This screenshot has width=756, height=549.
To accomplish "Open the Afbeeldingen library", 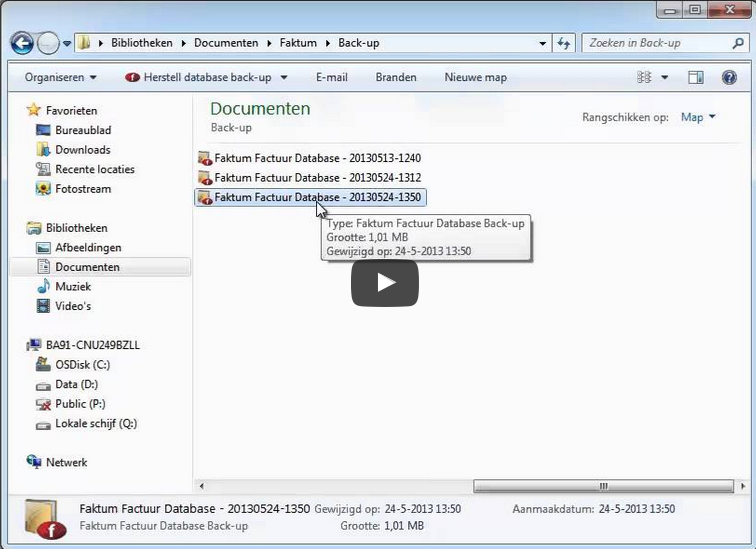I will (x=88, y=247).
